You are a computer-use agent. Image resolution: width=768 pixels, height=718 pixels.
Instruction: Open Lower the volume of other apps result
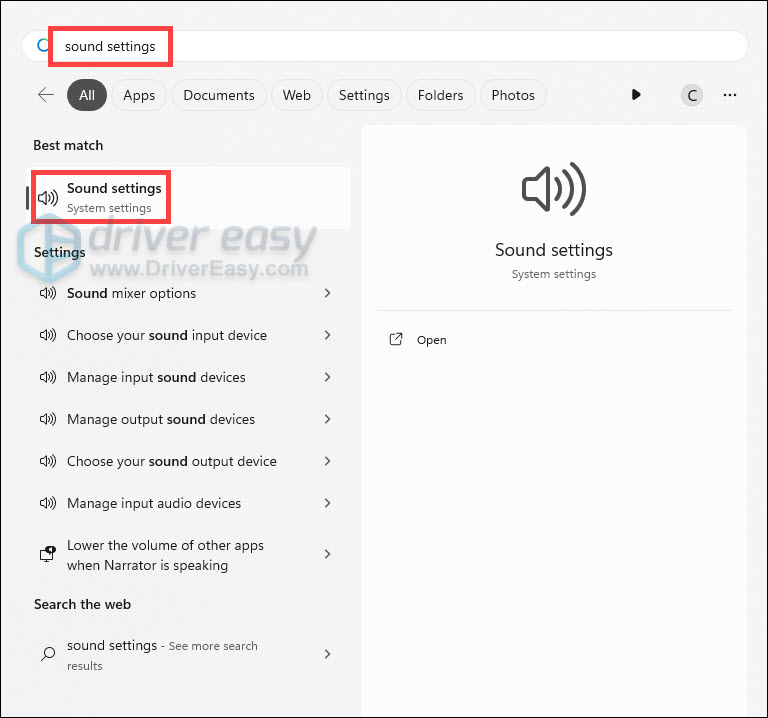[186, 554]
